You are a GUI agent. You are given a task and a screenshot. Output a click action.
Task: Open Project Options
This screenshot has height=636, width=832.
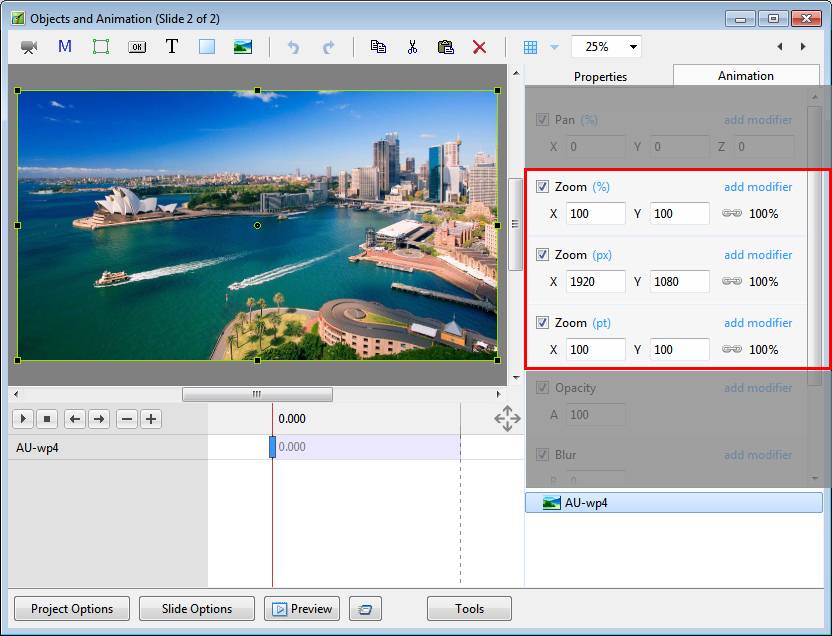pos(72,608)
